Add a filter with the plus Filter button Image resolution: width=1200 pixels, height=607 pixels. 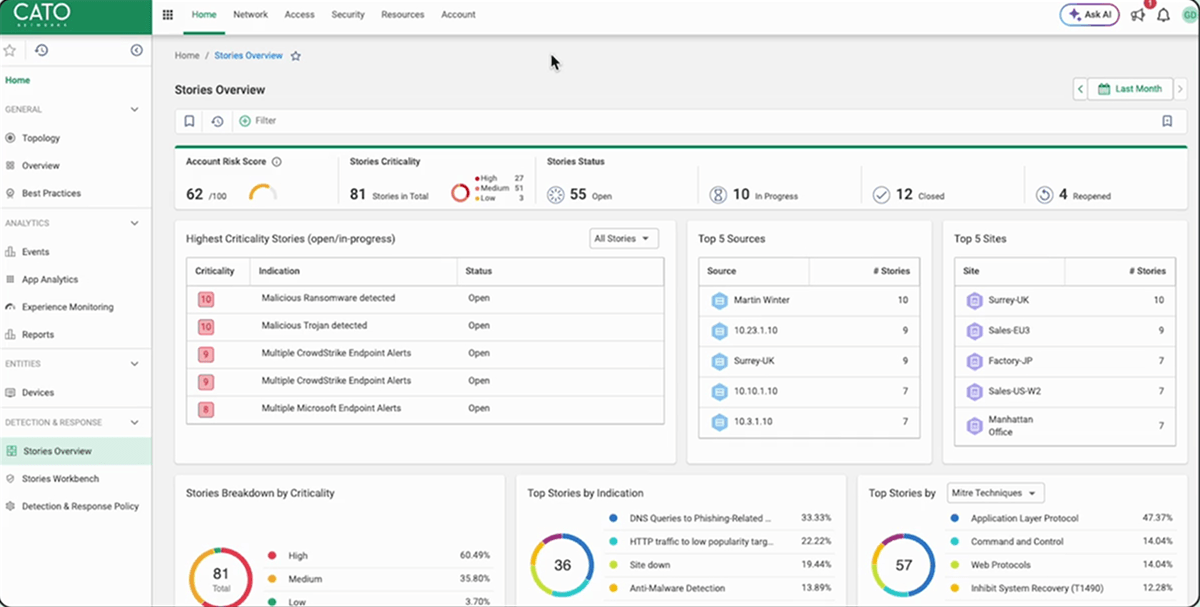point(257,121)
